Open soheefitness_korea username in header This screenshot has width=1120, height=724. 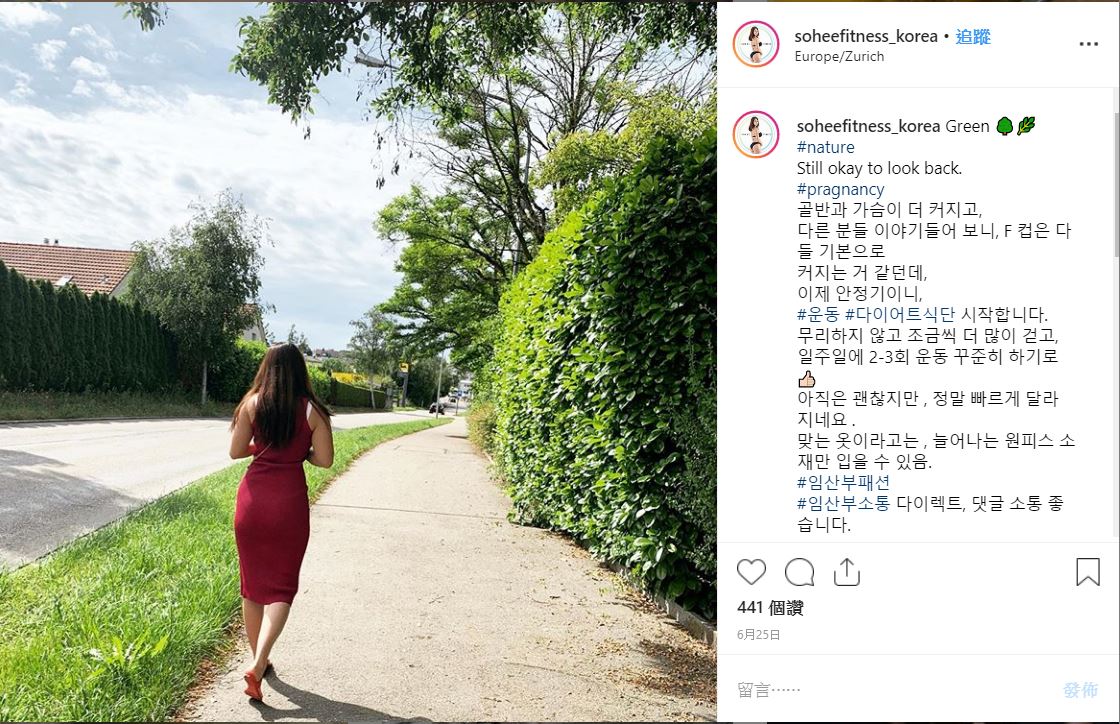[x=866, y=36]
